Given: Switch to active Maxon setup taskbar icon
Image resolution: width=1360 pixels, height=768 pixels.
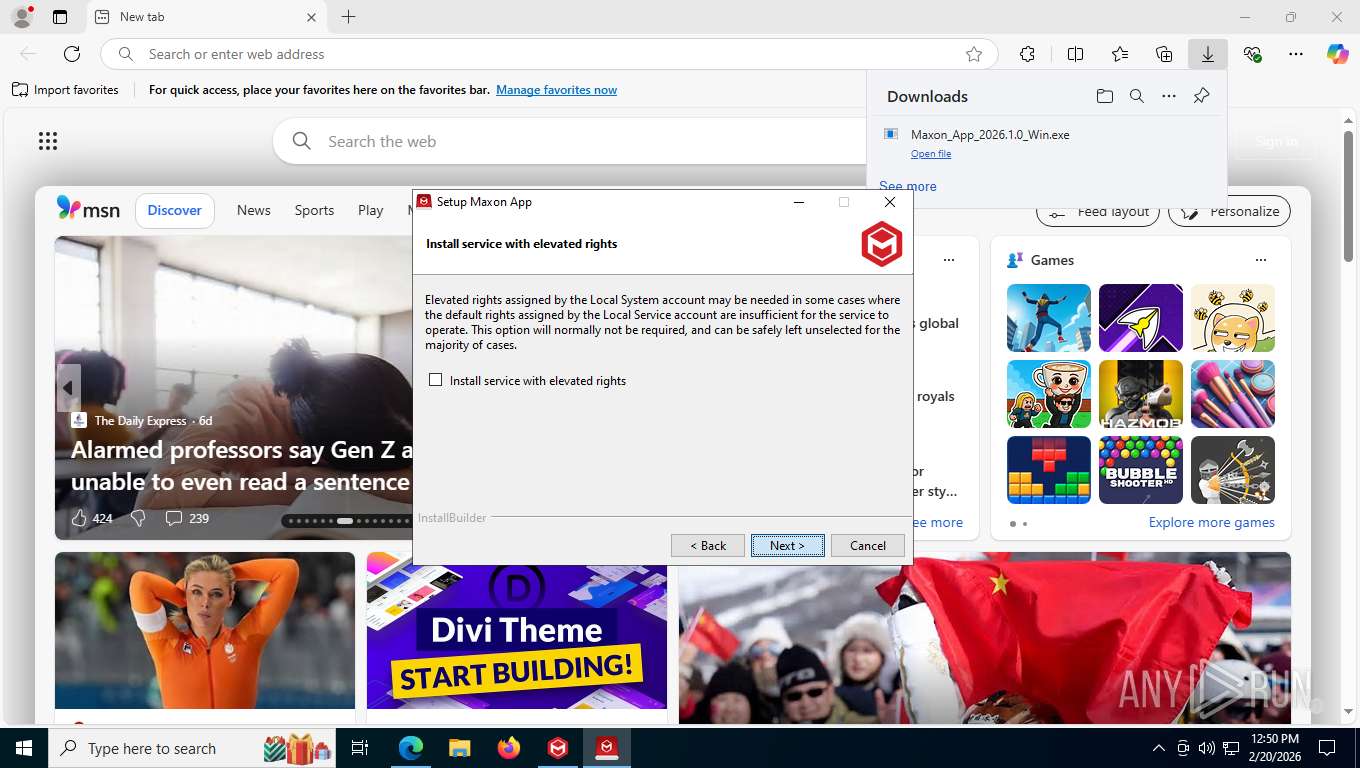Looking at the screenshot, I should click(606, 748).
